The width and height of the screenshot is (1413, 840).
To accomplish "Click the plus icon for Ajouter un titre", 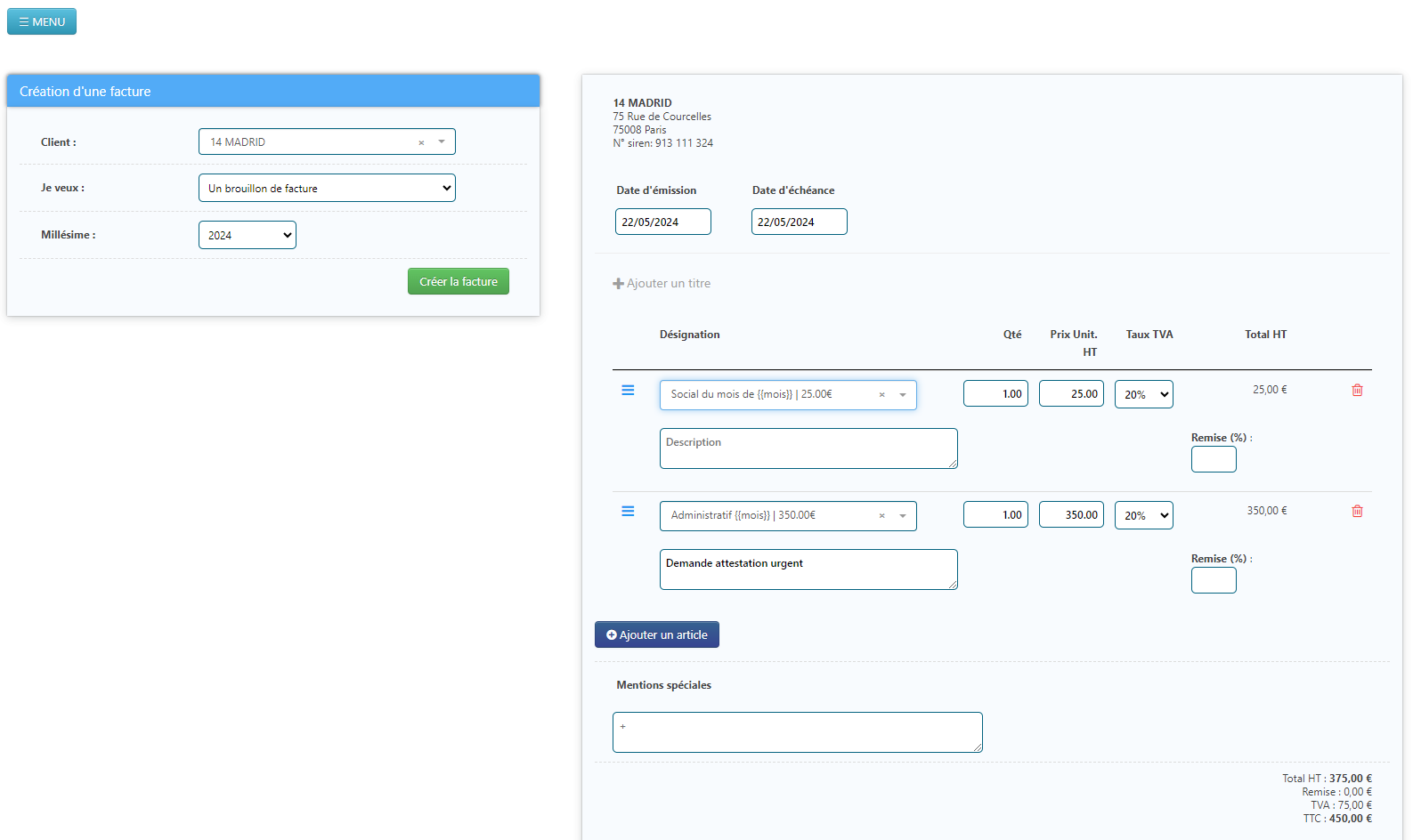I will click(618, 284).
